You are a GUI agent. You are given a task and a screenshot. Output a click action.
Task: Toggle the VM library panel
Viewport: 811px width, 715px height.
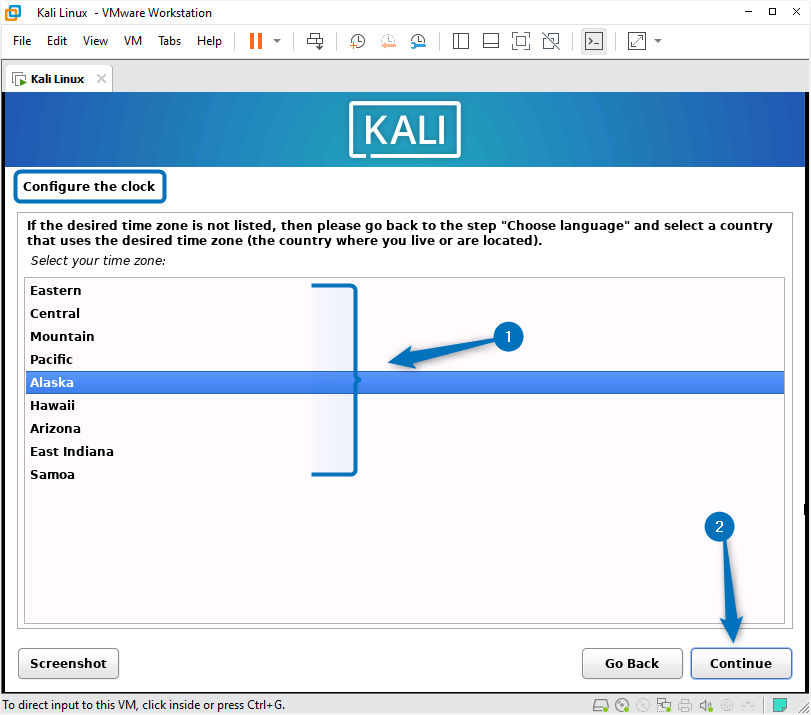461,41
